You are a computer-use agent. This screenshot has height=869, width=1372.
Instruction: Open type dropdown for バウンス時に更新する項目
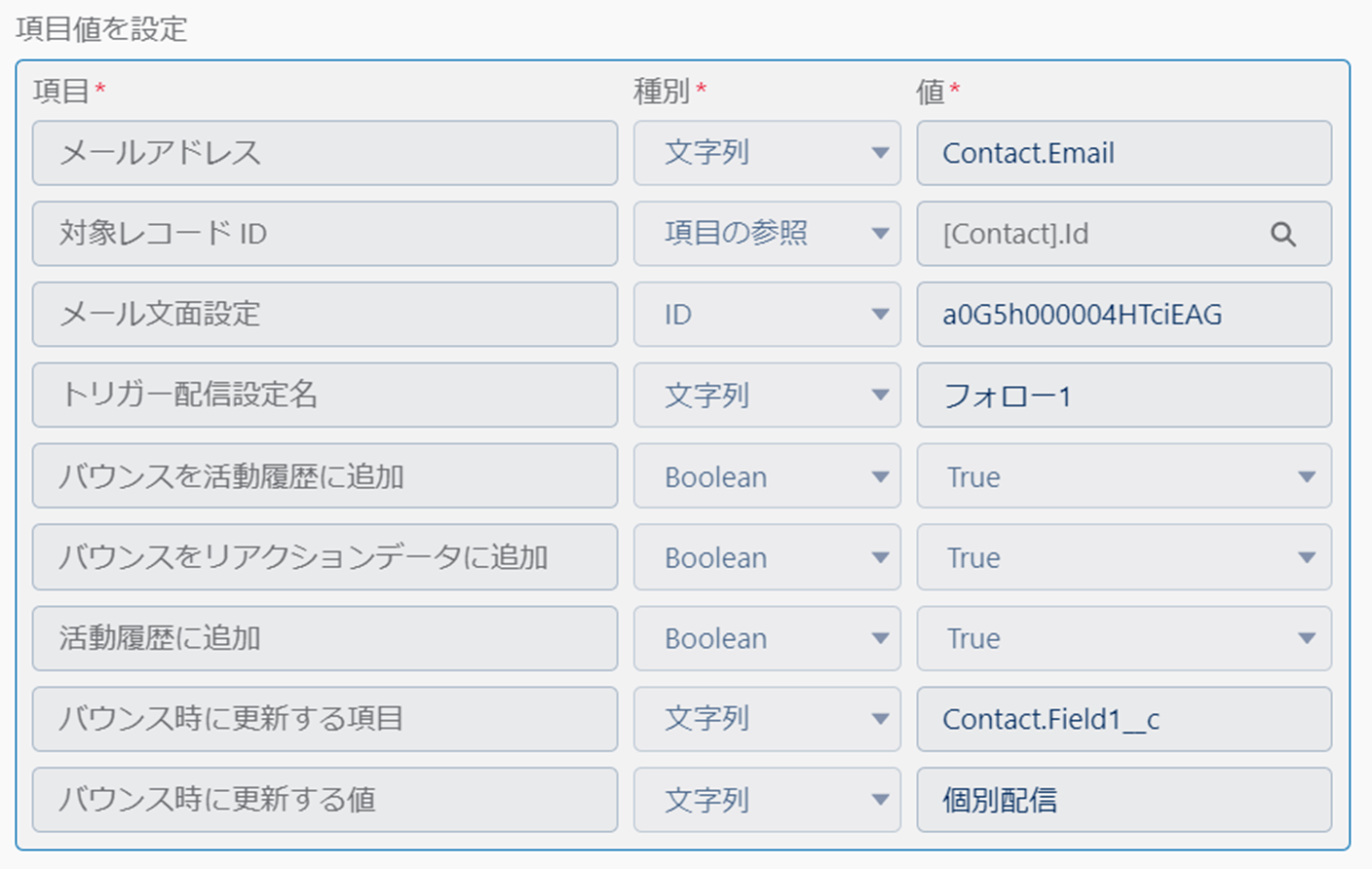pos(767,719)
